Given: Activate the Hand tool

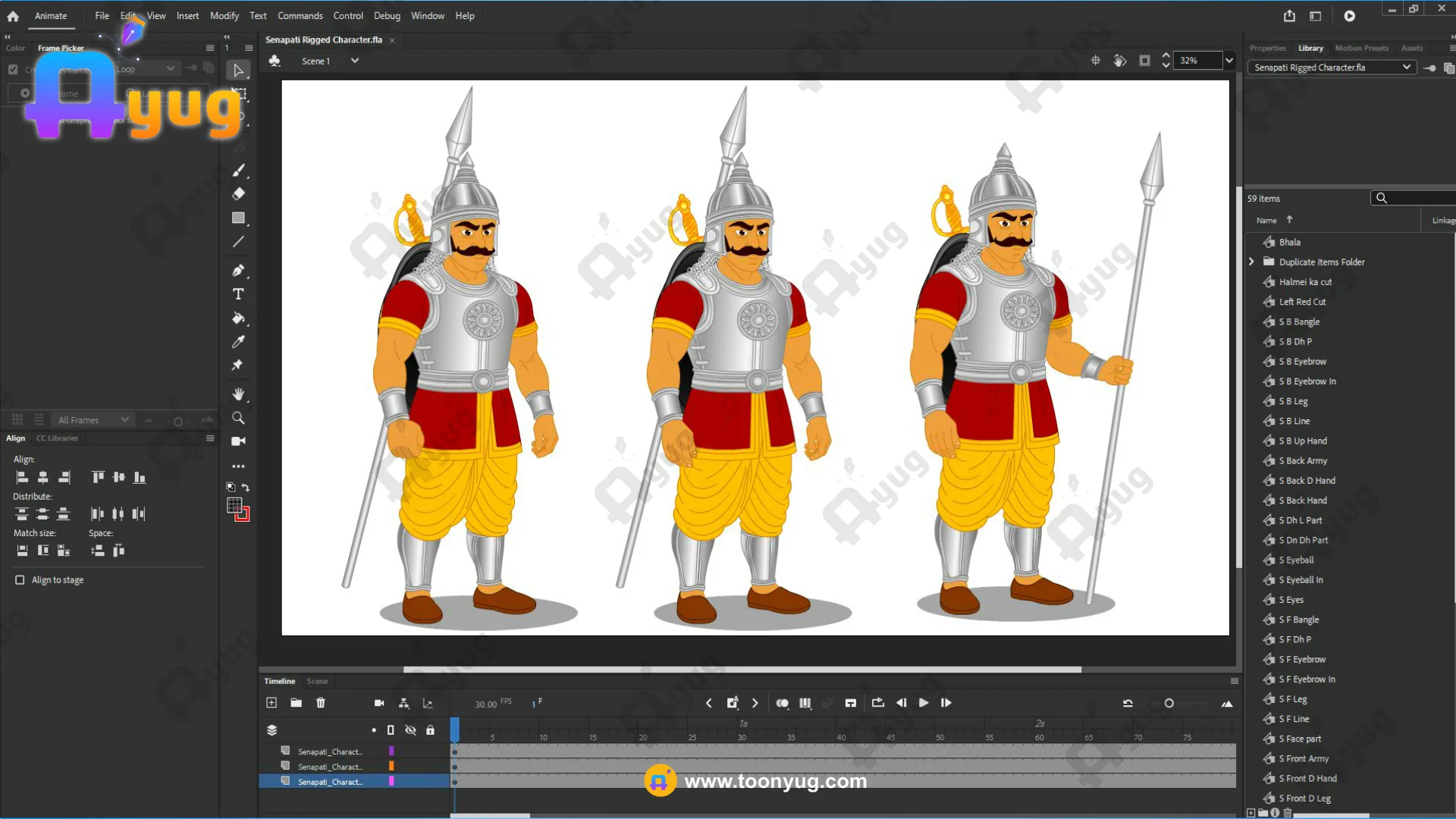Looking at the screenshot, I should click(238, 394).
